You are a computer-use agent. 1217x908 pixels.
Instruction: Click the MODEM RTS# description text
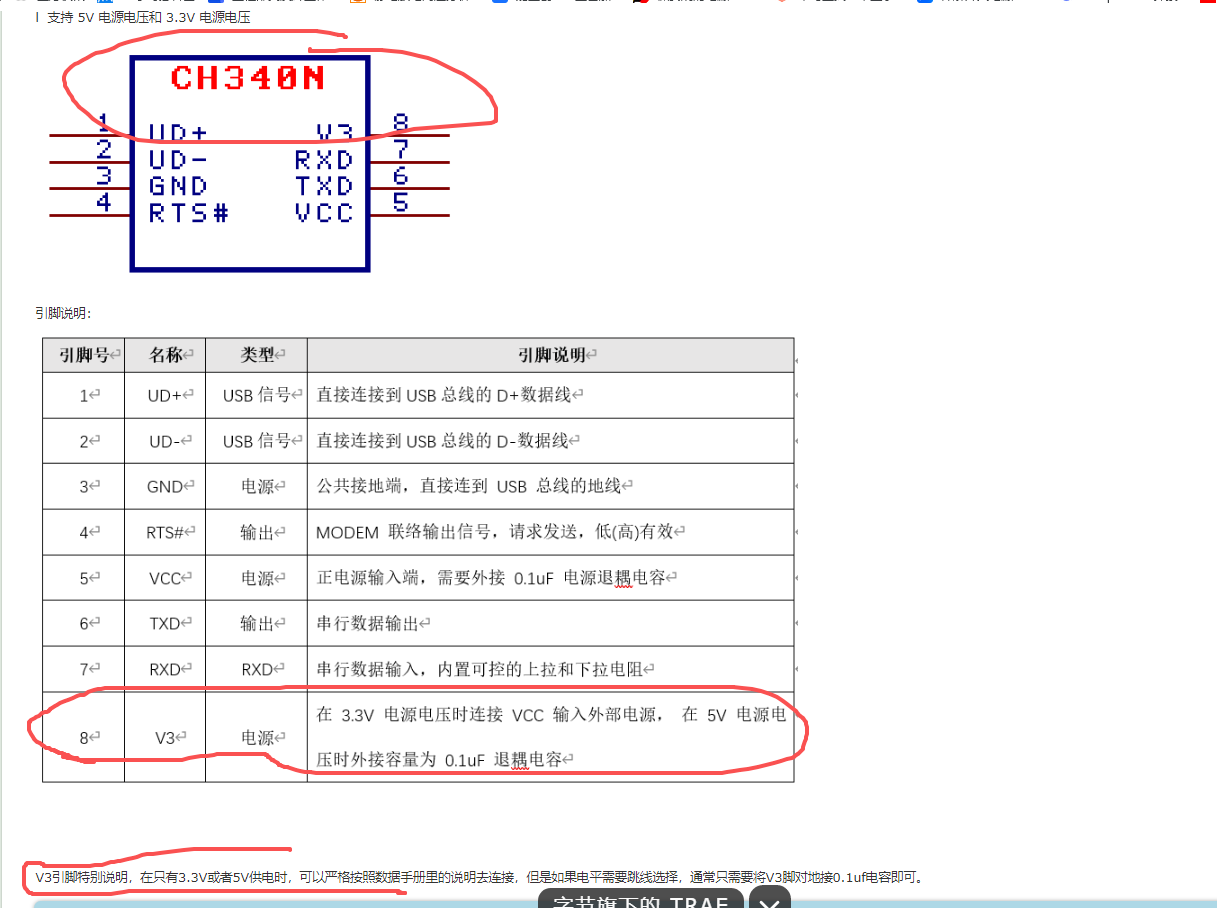[x=500, y=532]
